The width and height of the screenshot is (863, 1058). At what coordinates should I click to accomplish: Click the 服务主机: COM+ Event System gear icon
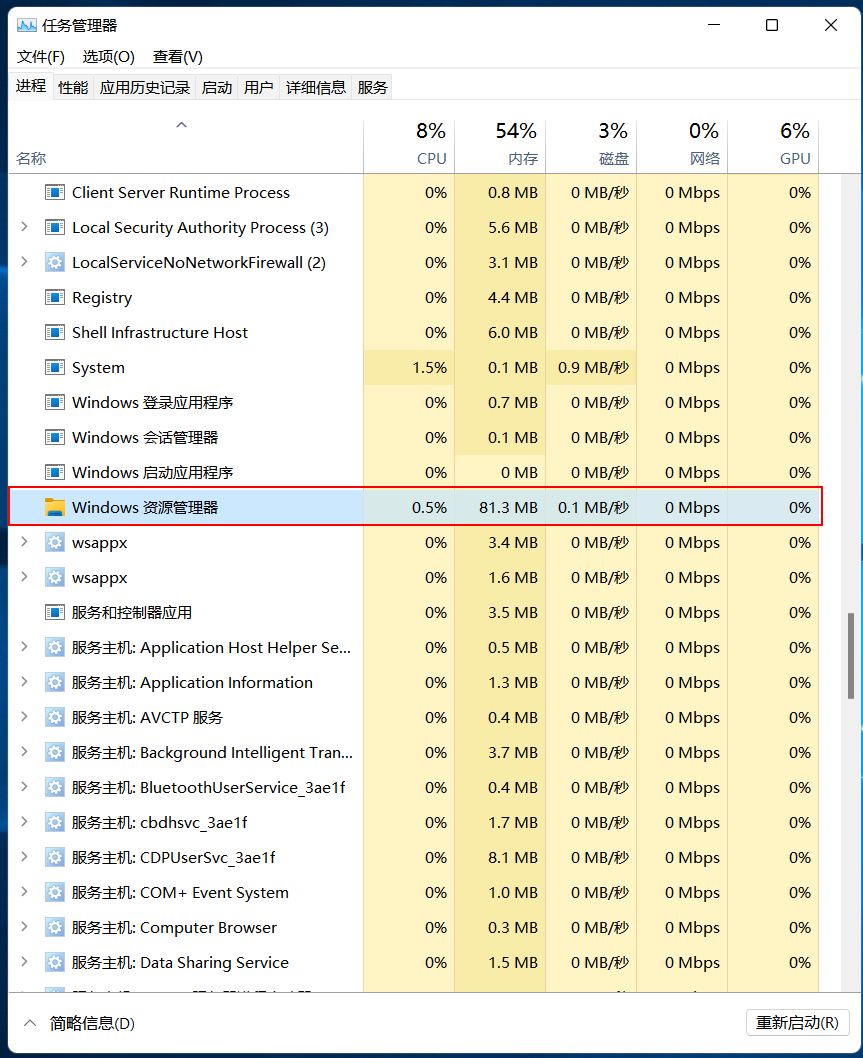55,892
